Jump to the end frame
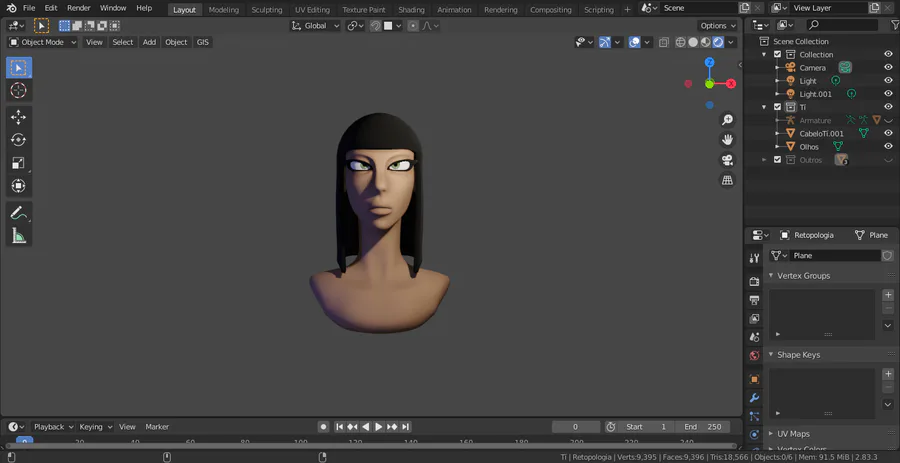 point(406,427)
